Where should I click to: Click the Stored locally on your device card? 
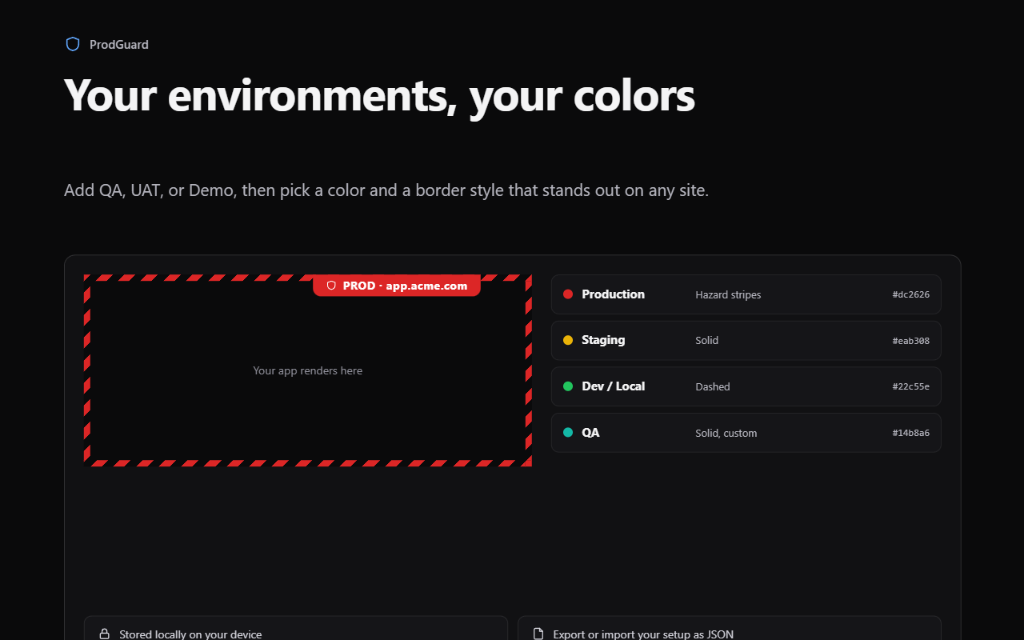click(x=296, y=628)
